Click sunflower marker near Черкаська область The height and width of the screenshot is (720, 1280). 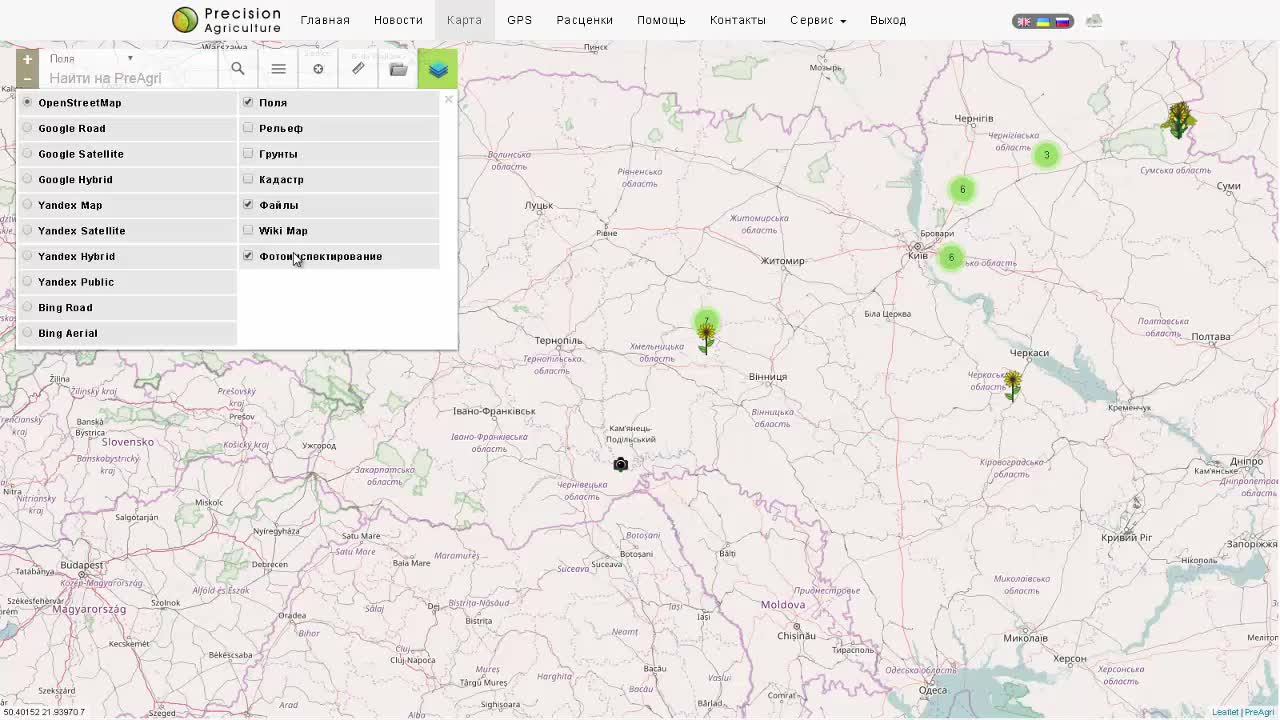[1013, 386]
